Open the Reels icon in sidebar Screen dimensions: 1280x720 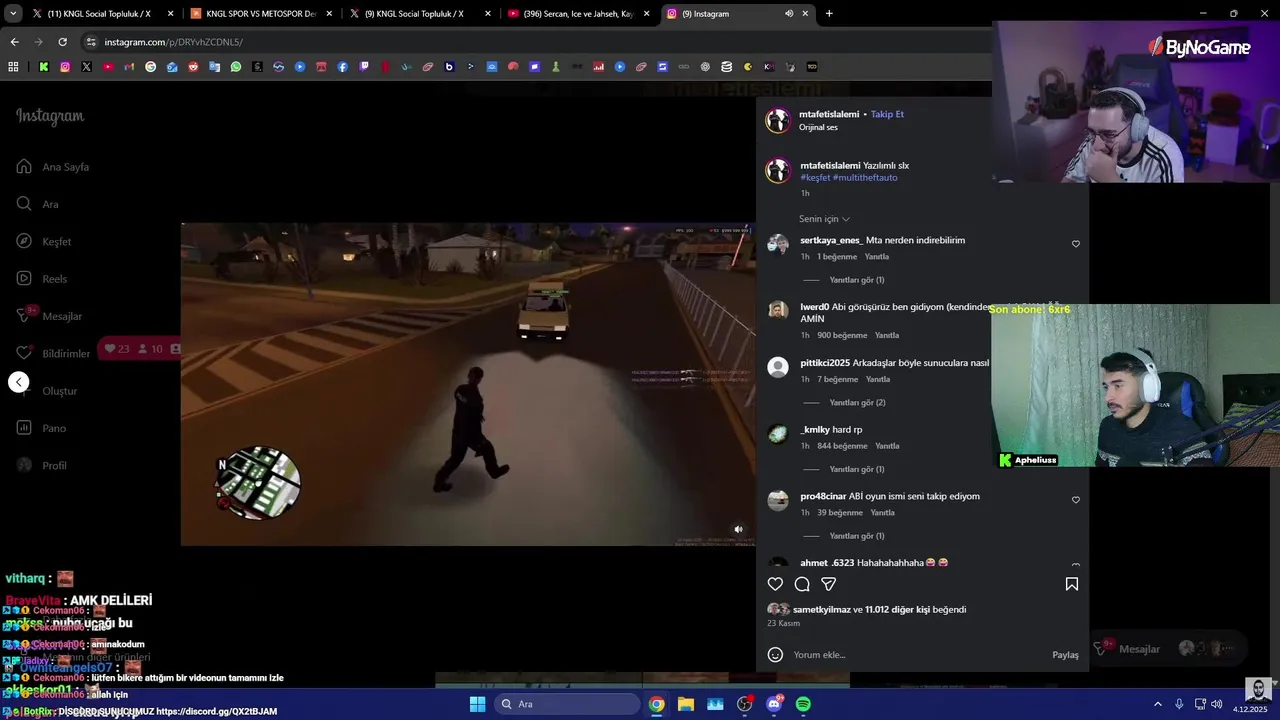coord(24,279)
